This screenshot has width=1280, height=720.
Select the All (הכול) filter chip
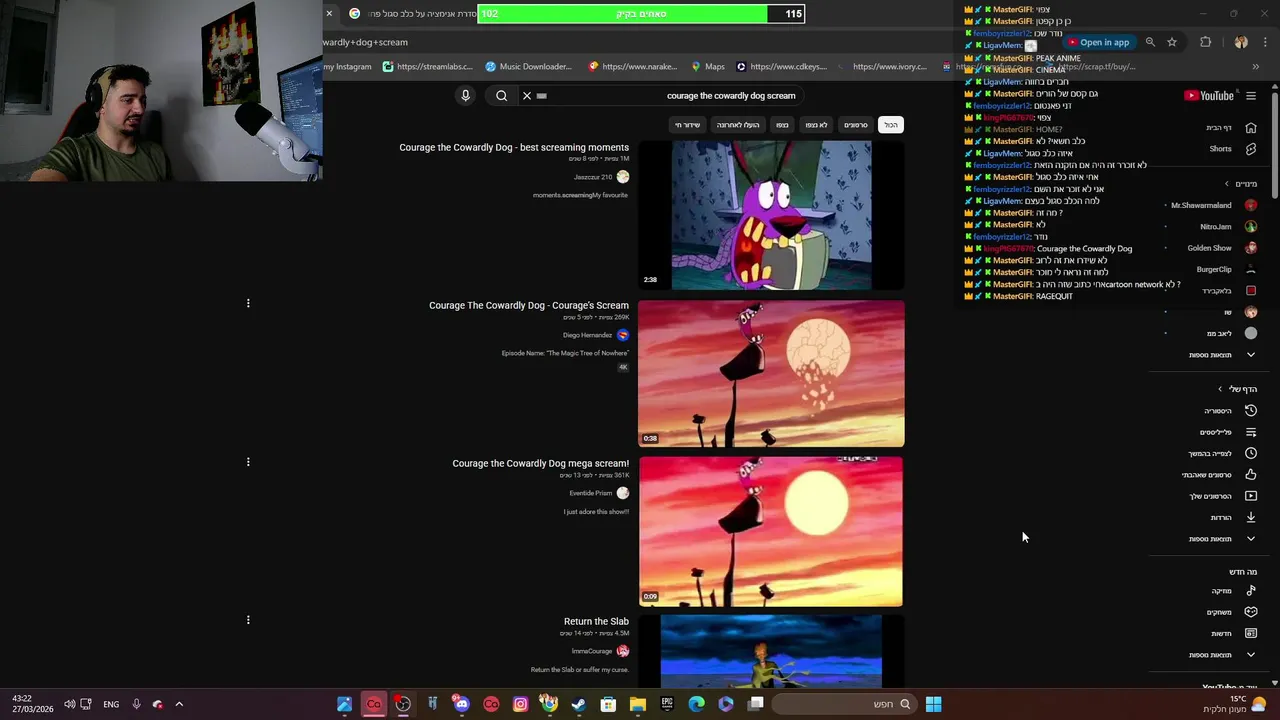(891, 125)
